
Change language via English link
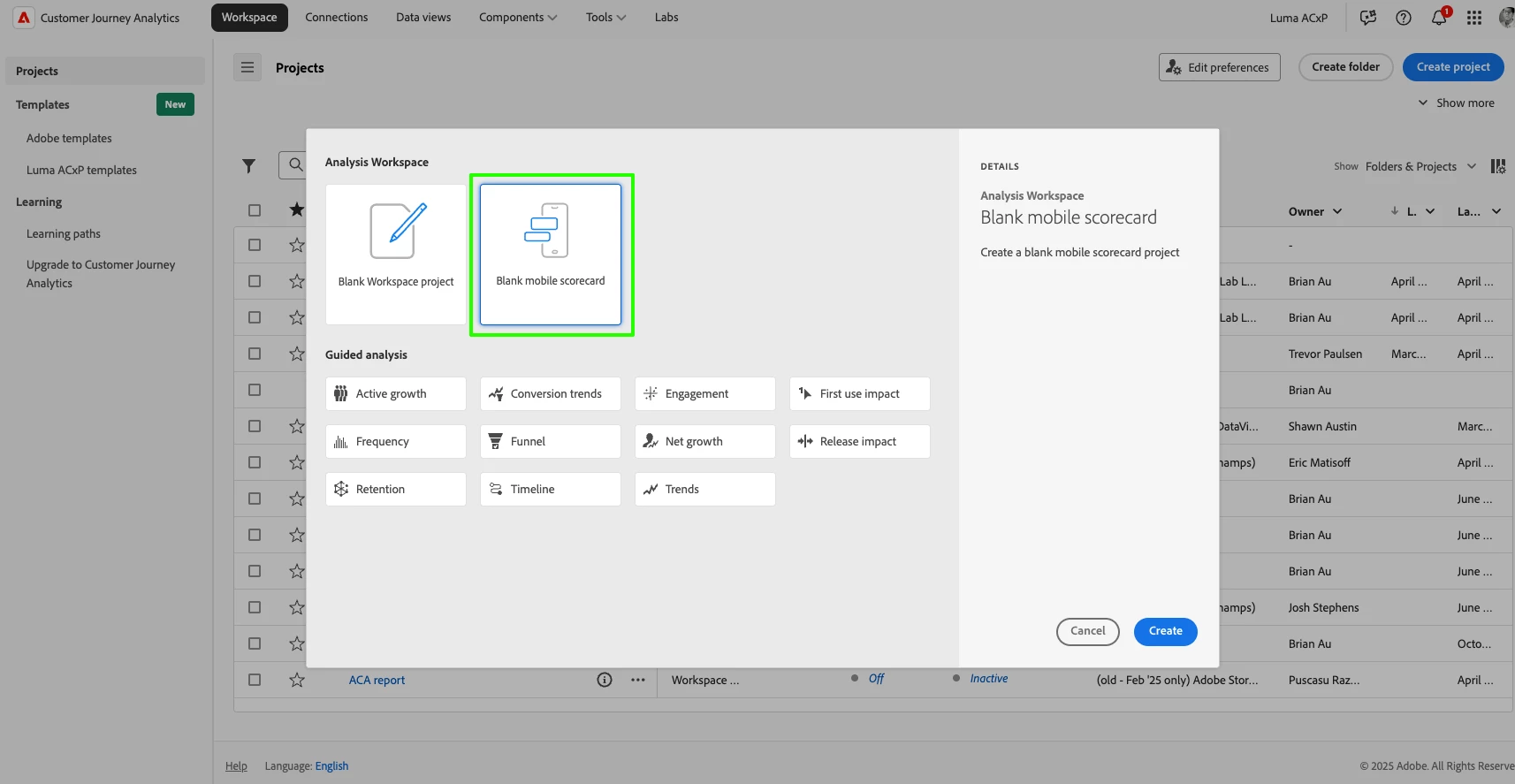[331, 766]
